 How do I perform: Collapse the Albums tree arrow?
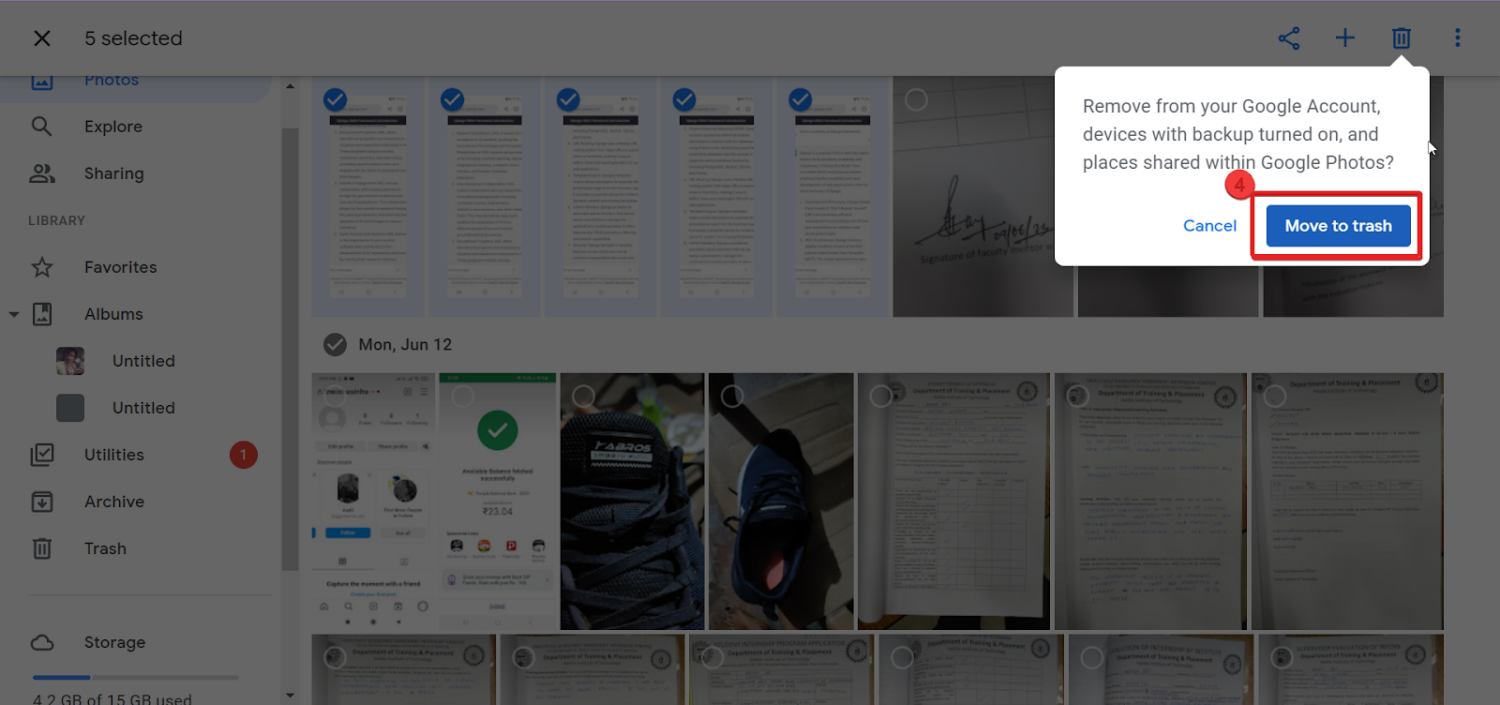pos(14,314)
